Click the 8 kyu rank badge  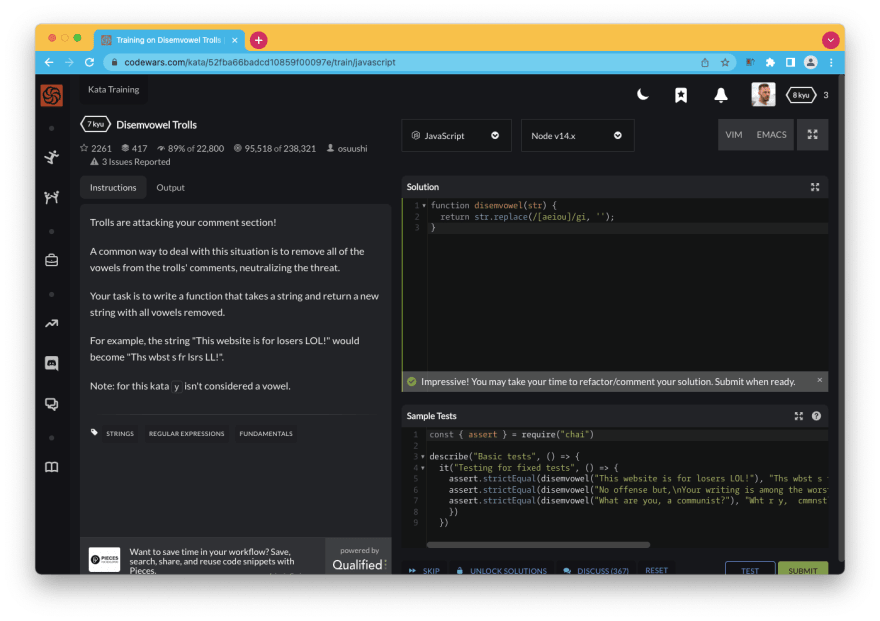click(801, 95)
